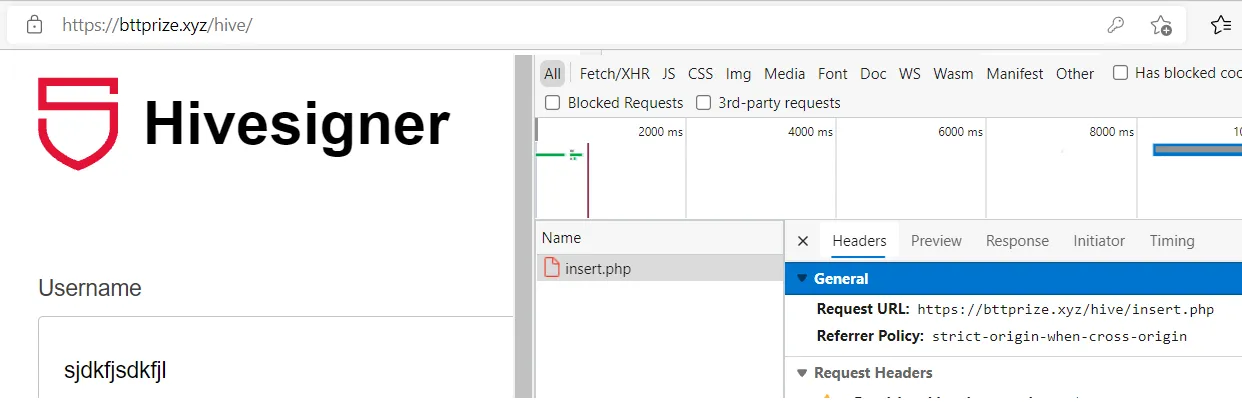Click the 4000 ms timeline marker

click(x=810, y=131)
